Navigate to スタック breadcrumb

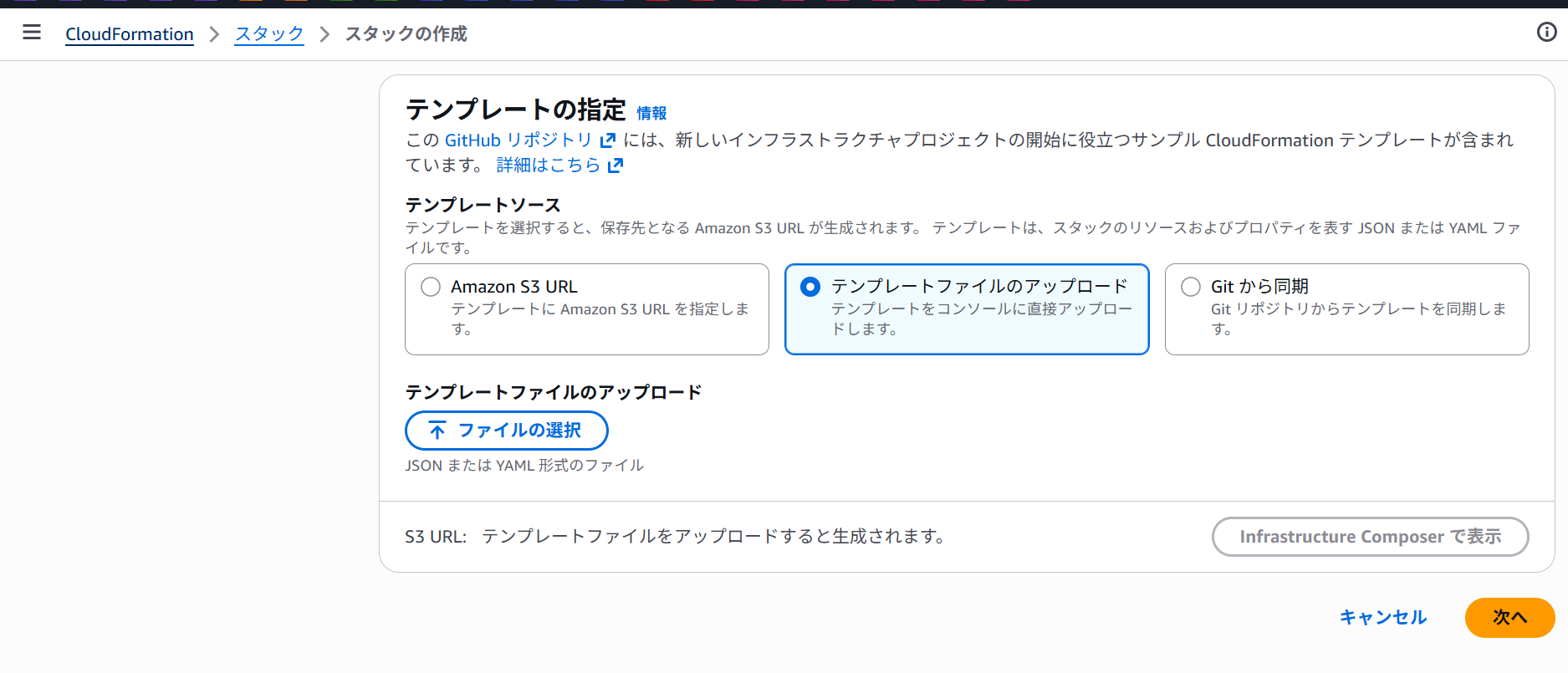pos(268,34)
